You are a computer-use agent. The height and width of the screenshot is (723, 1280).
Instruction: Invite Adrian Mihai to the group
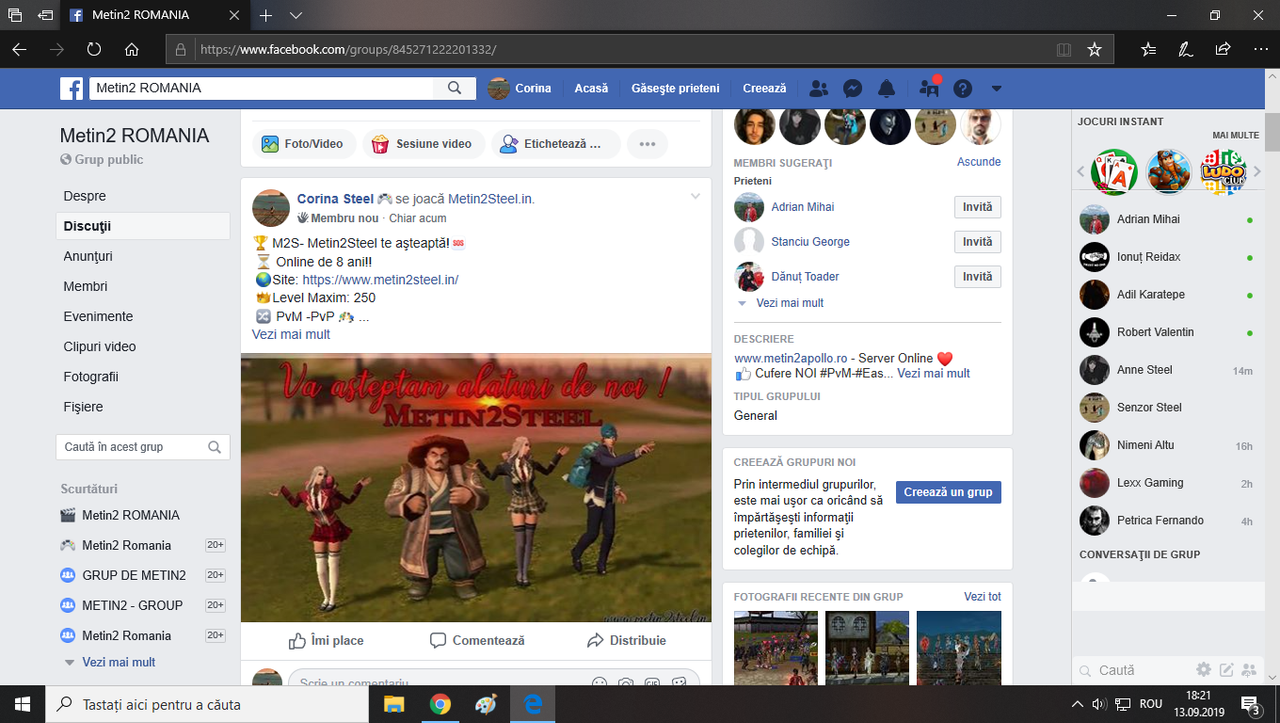(x=977, y=207)
